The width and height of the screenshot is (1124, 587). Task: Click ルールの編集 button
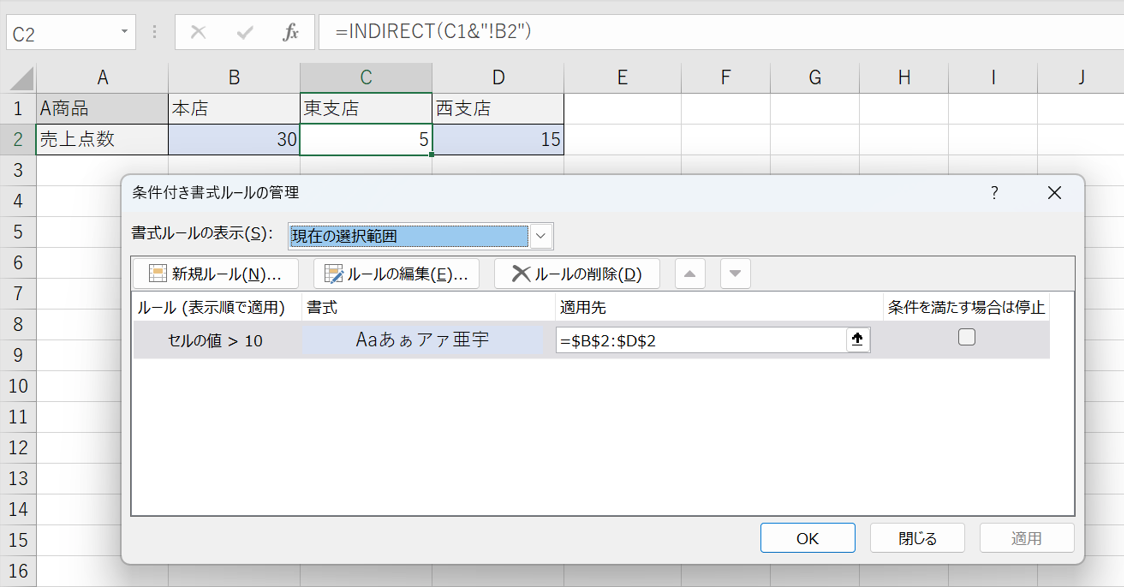[x=396, y=274]
